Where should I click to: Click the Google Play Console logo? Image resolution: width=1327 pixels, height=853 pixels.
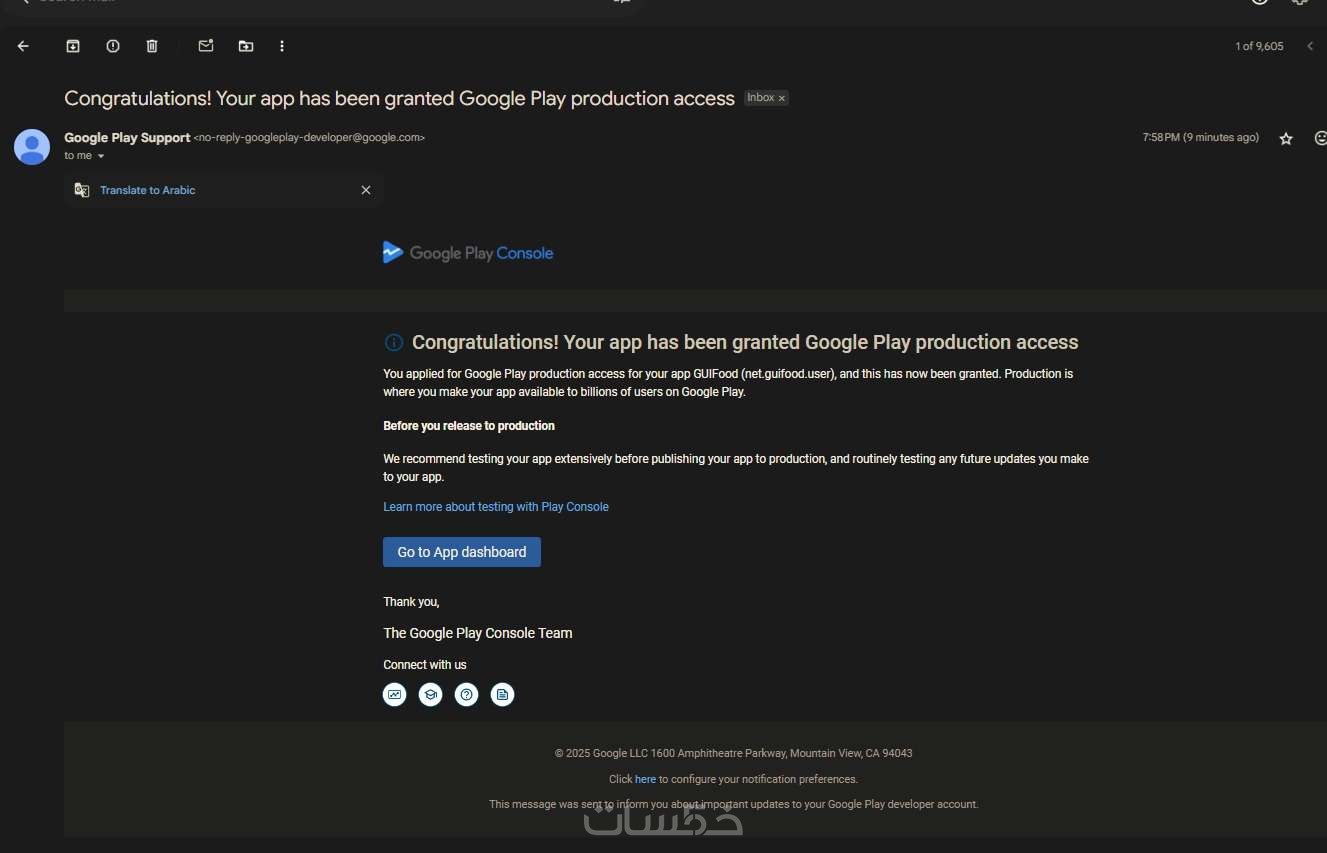tap(468, 253)
